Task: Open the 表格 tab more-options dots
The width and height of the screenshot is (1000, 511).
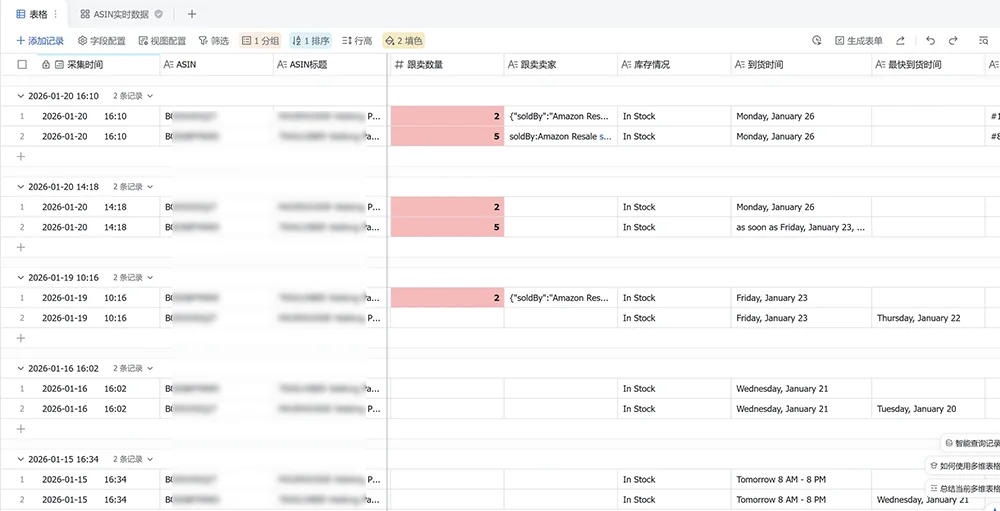Action: (x=55, y=14)
